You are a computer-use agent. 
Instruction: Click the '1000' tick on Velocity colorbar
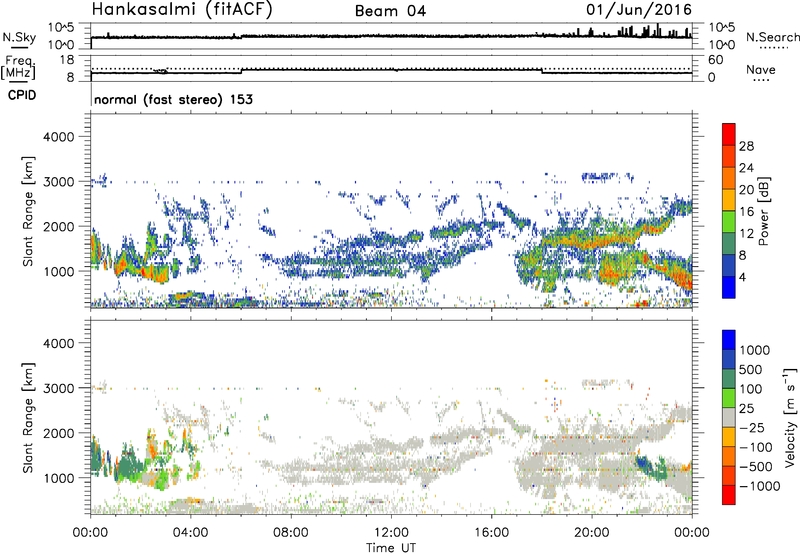(x=754, y=350)
